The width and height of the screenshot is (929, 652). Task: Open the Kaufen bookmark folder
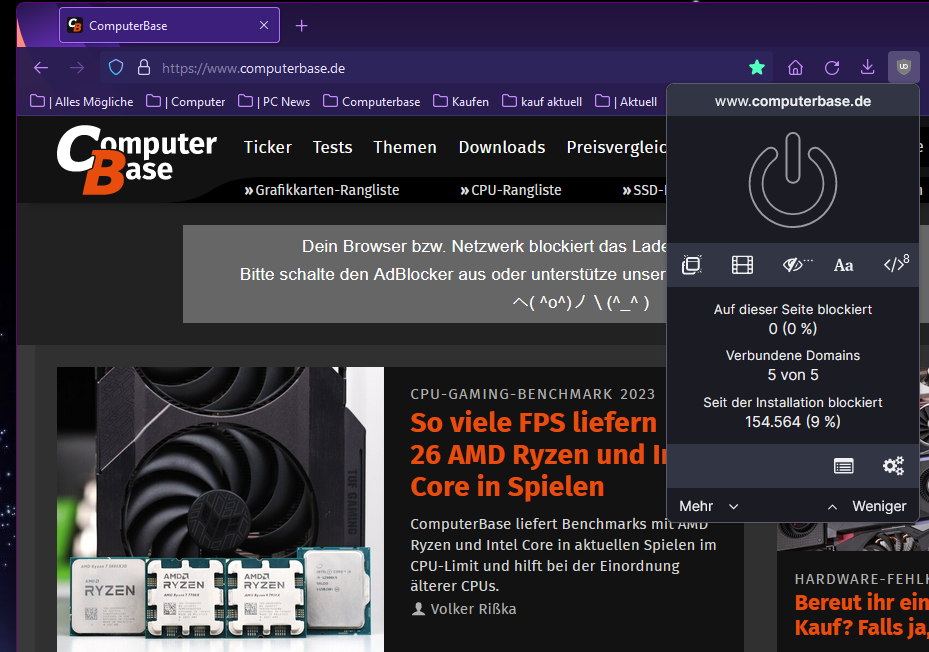point(461,101)
